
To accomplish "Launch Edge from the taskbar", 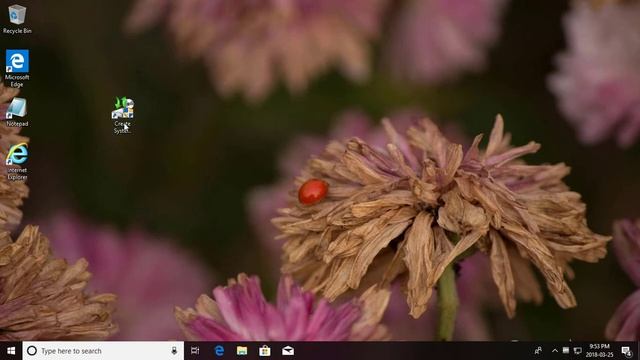I will click(x=219, y=351).
